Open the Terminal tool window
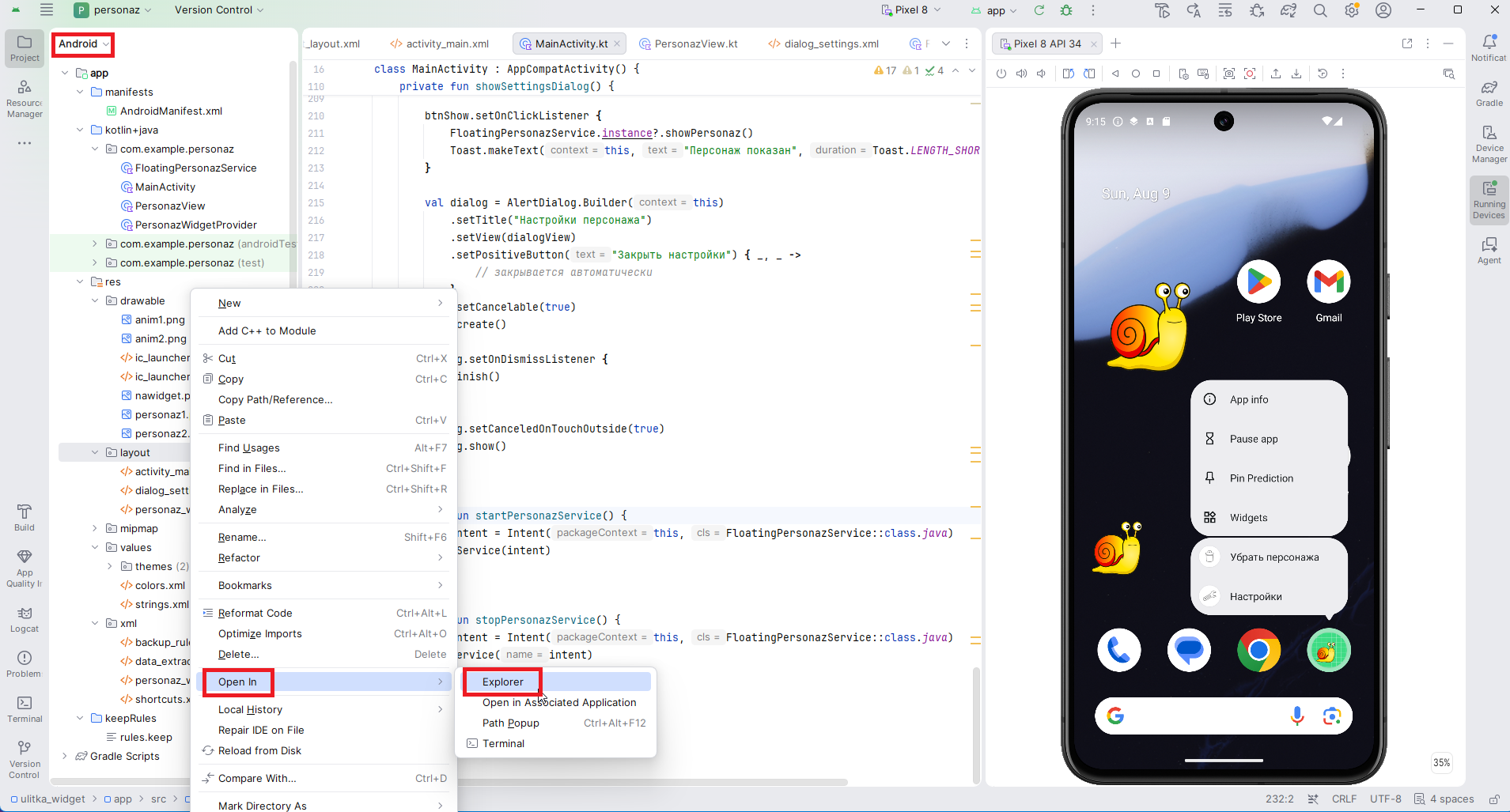The image size is (1510, 812). point(25,709)
